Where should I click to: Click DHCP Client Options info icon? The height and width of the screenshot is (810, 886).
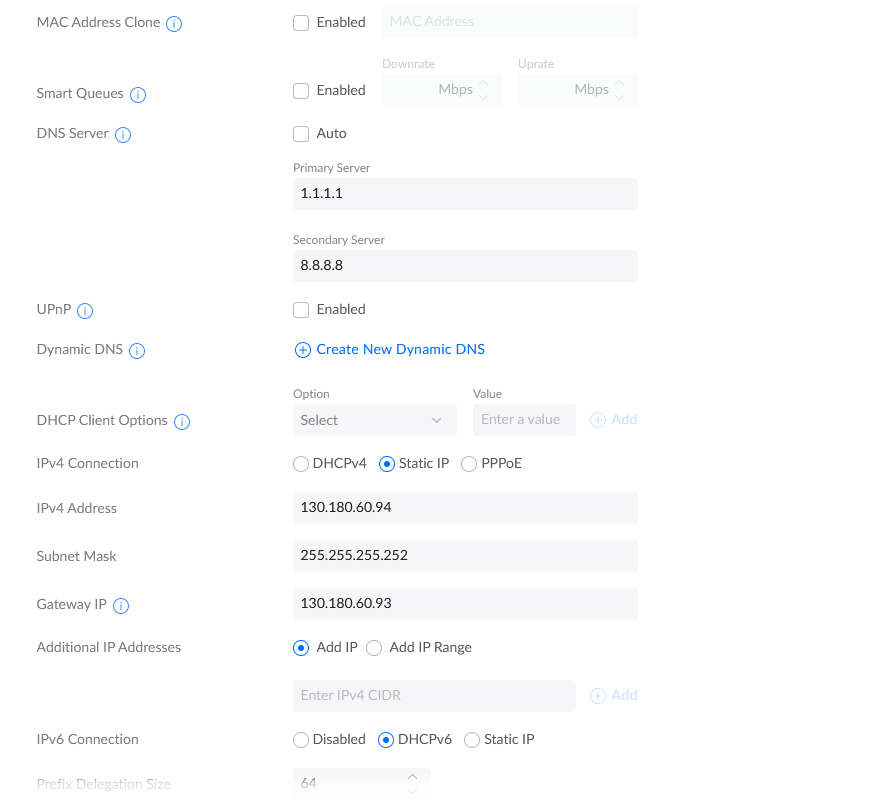click(182, 422)
